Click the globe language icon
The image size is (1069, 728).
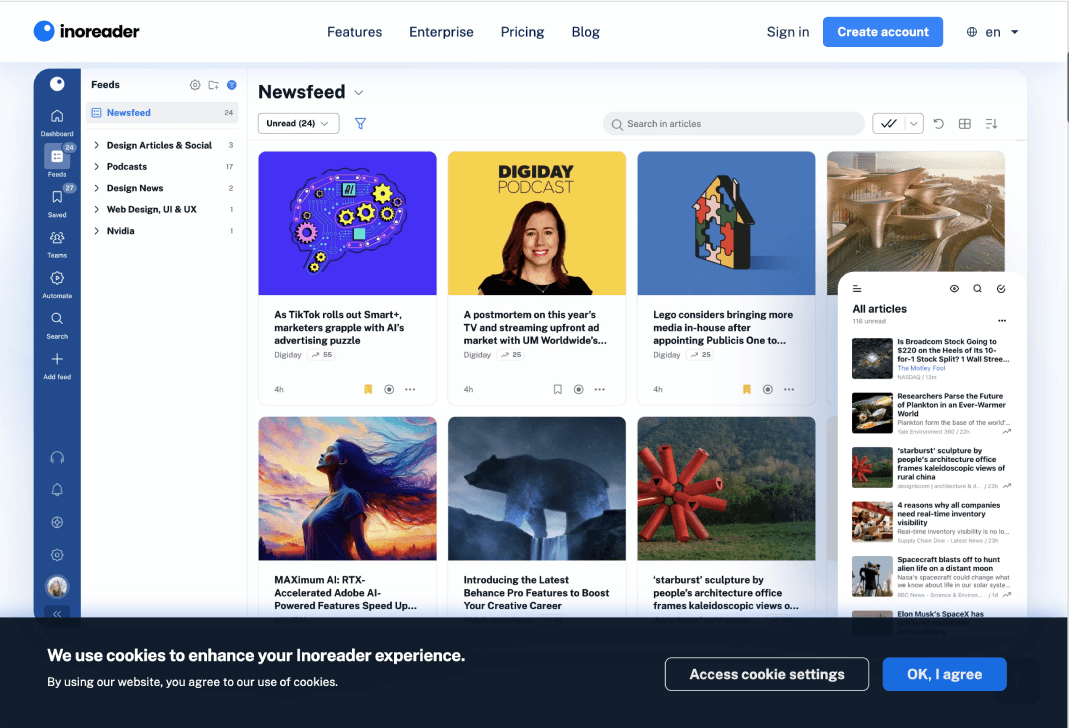(972, 32)
